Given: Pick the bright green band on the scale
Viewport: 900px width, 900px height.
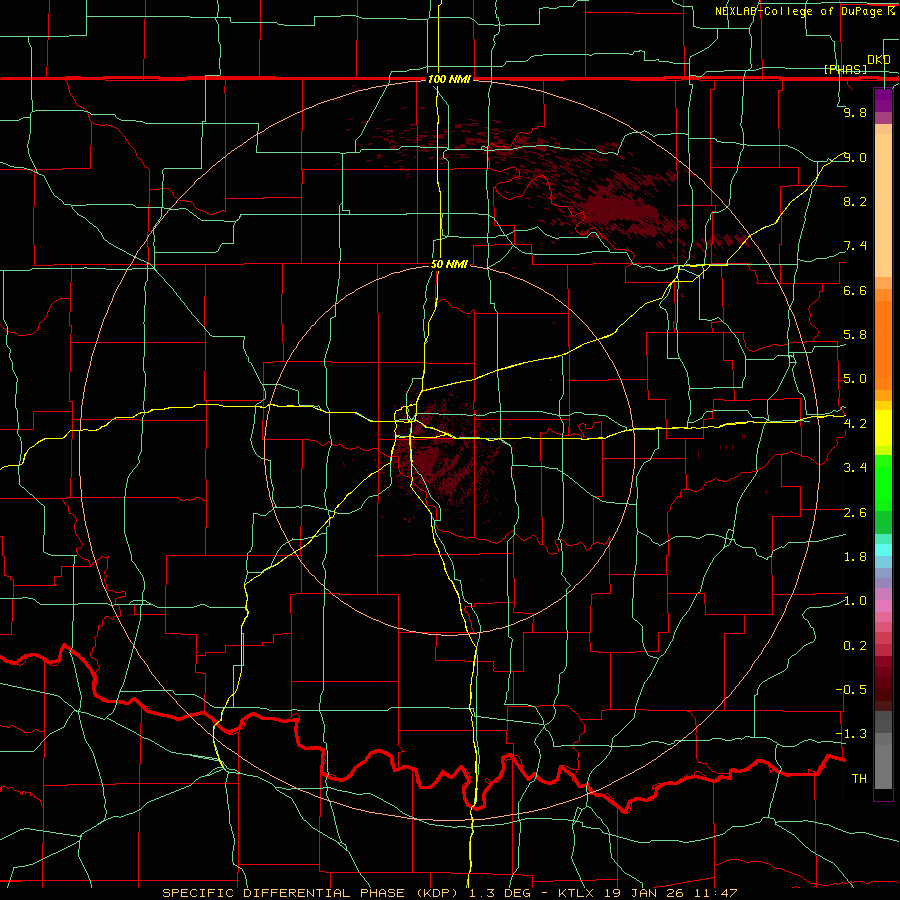Looking at the screenshot, I should point(883,482).
